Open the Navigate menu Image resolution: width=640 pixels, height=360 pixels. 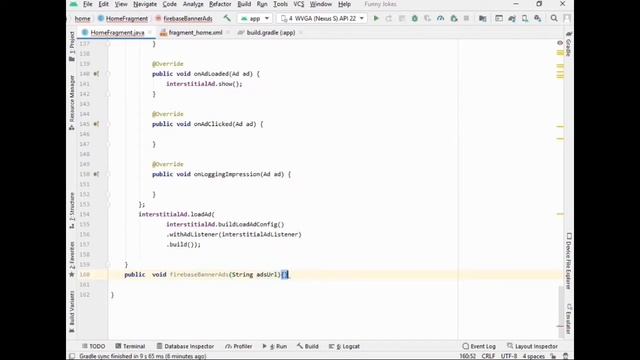[145, 4]
